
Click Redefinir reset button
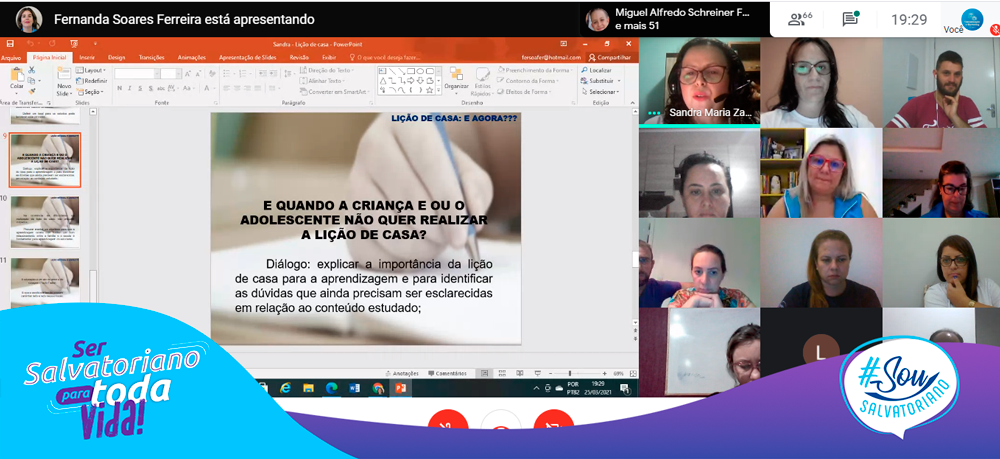[91, 81]
